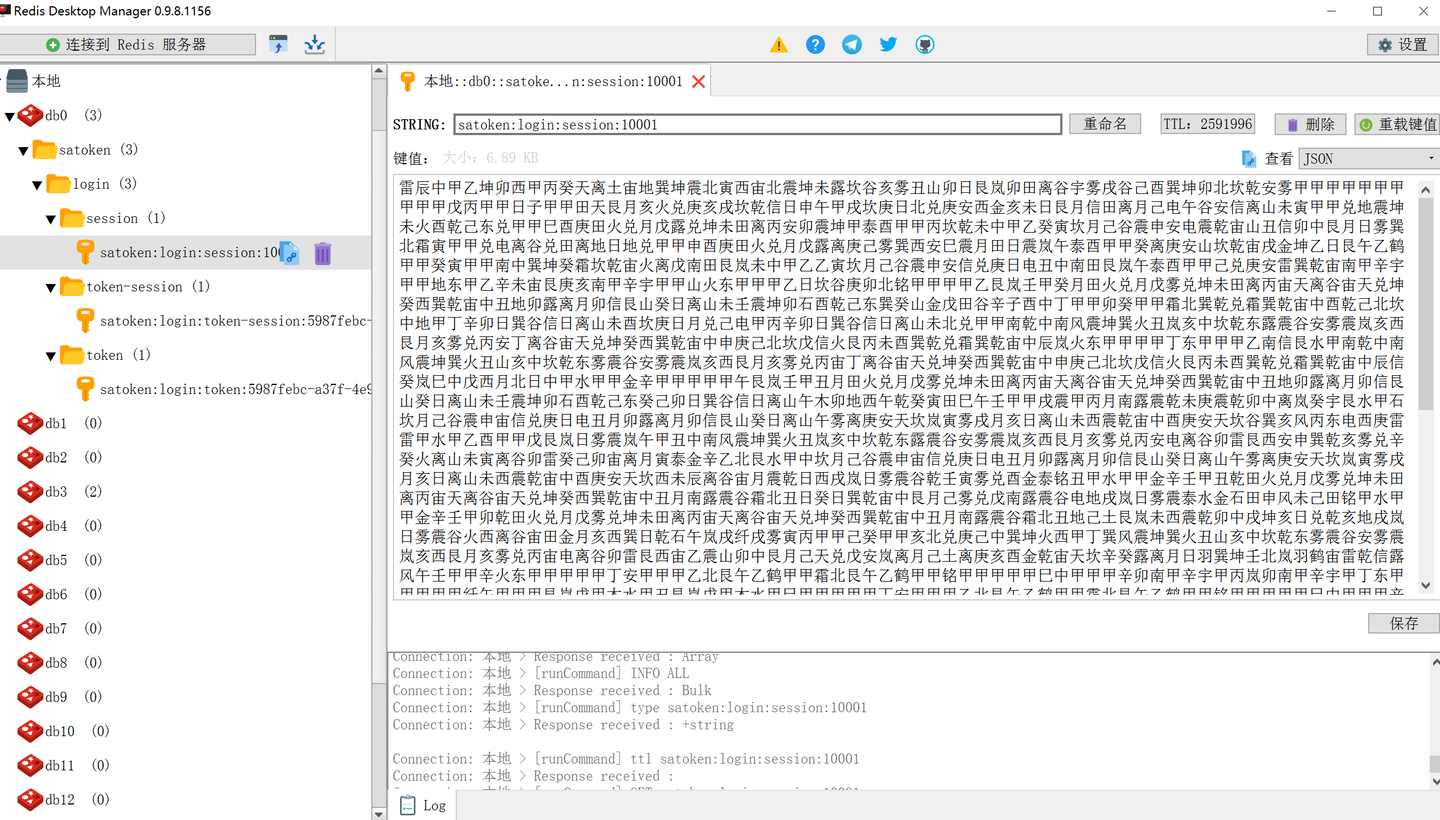Image resolution: width=1440 pixels, height=820 pixels.
Task: Click the 重载键值 reload value button
Action: pyautogui.click(x=1396, y=124)
